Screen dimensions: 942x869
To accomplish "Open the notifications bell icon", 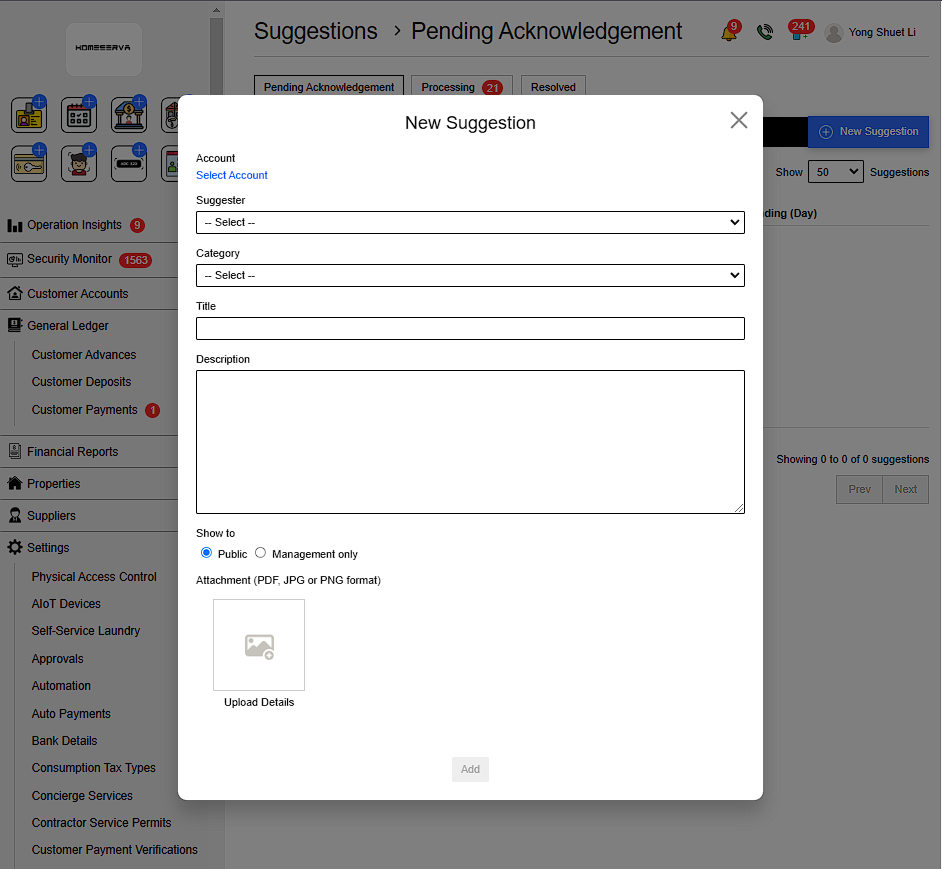I will click(729, 32).
